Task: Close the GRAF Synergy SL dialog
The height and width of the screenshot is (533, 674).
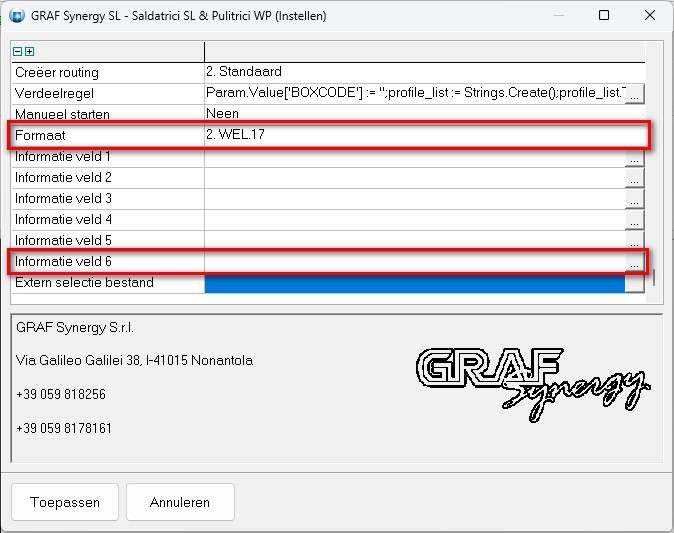Action: click(x=650, y=15)
